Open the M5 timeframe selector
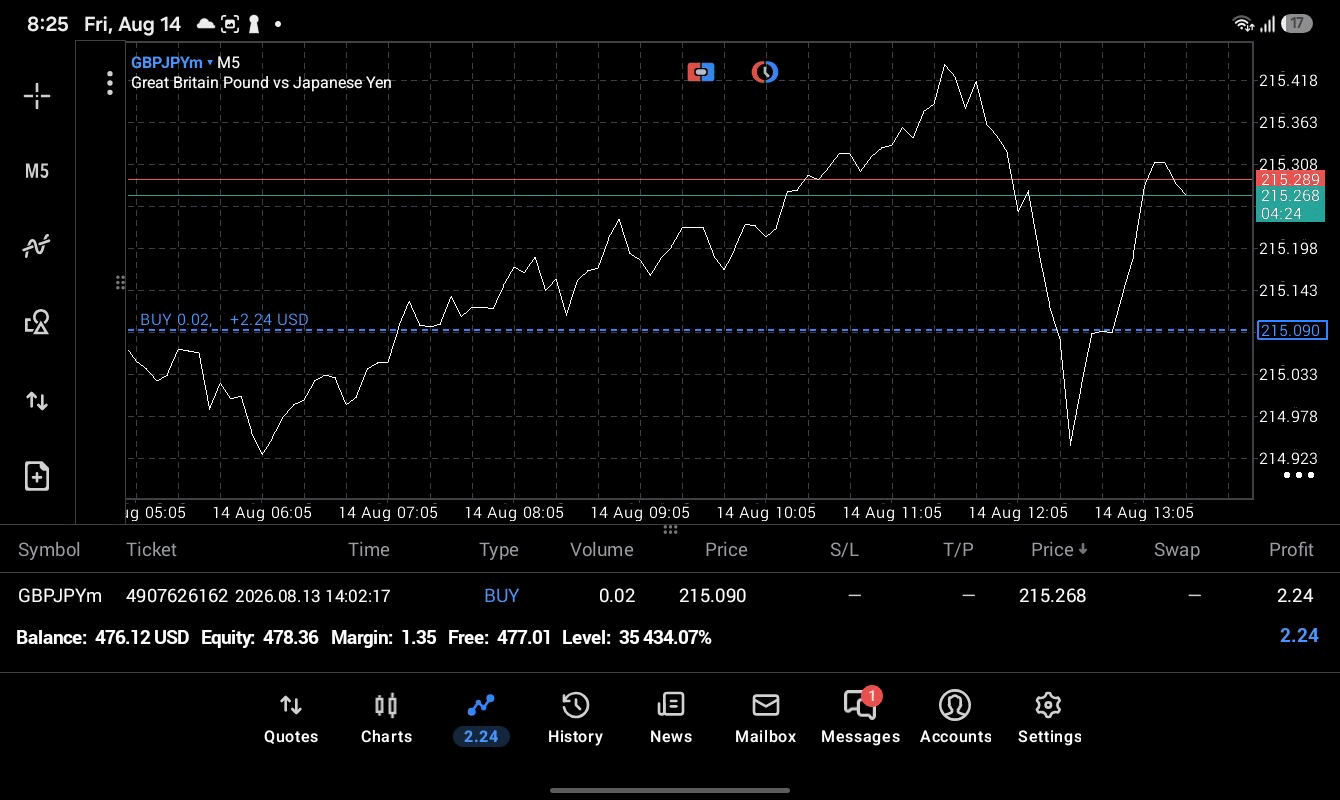 37,171
